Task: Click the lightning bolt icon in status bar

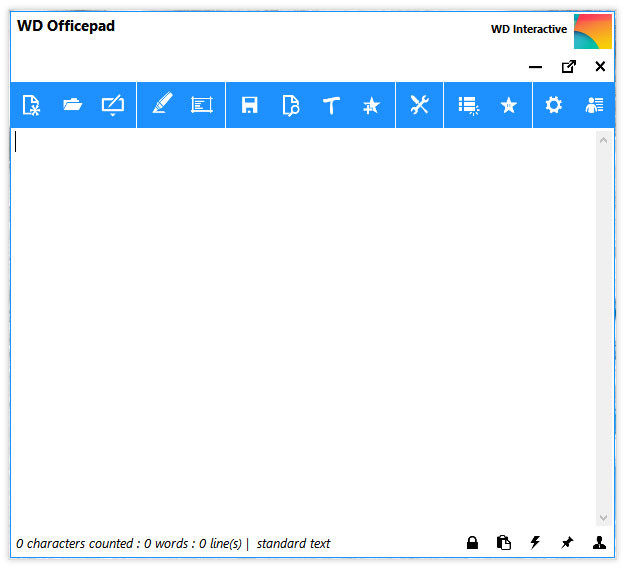Action: (x=536, y=543)
